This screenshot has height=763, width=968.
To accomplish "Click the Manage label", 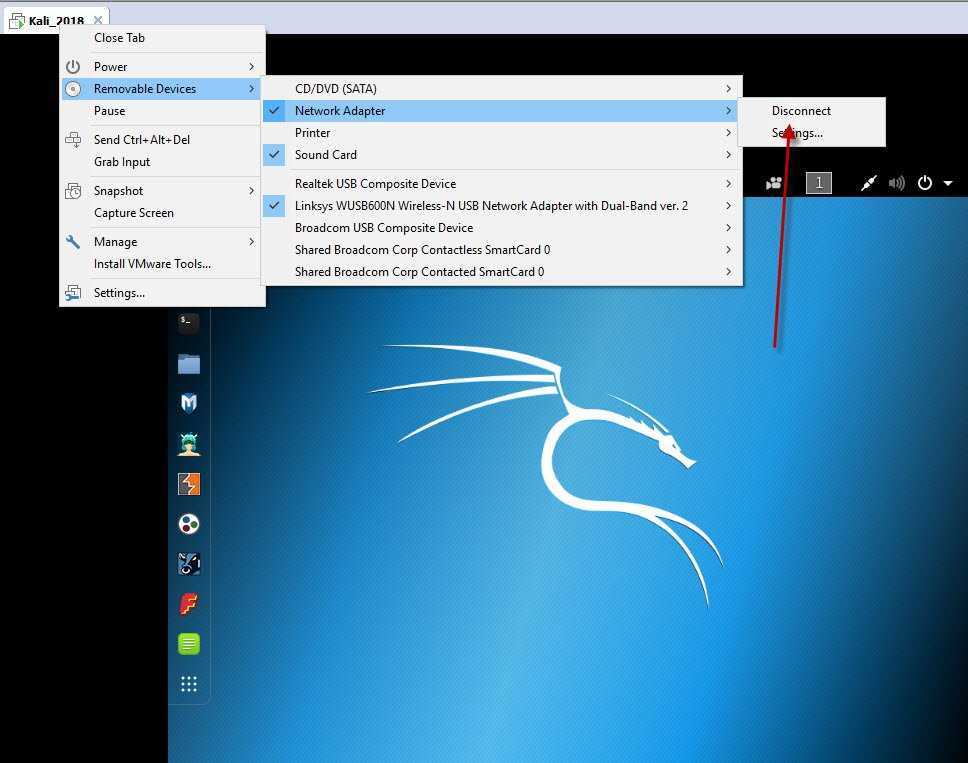I will (115, 242).
